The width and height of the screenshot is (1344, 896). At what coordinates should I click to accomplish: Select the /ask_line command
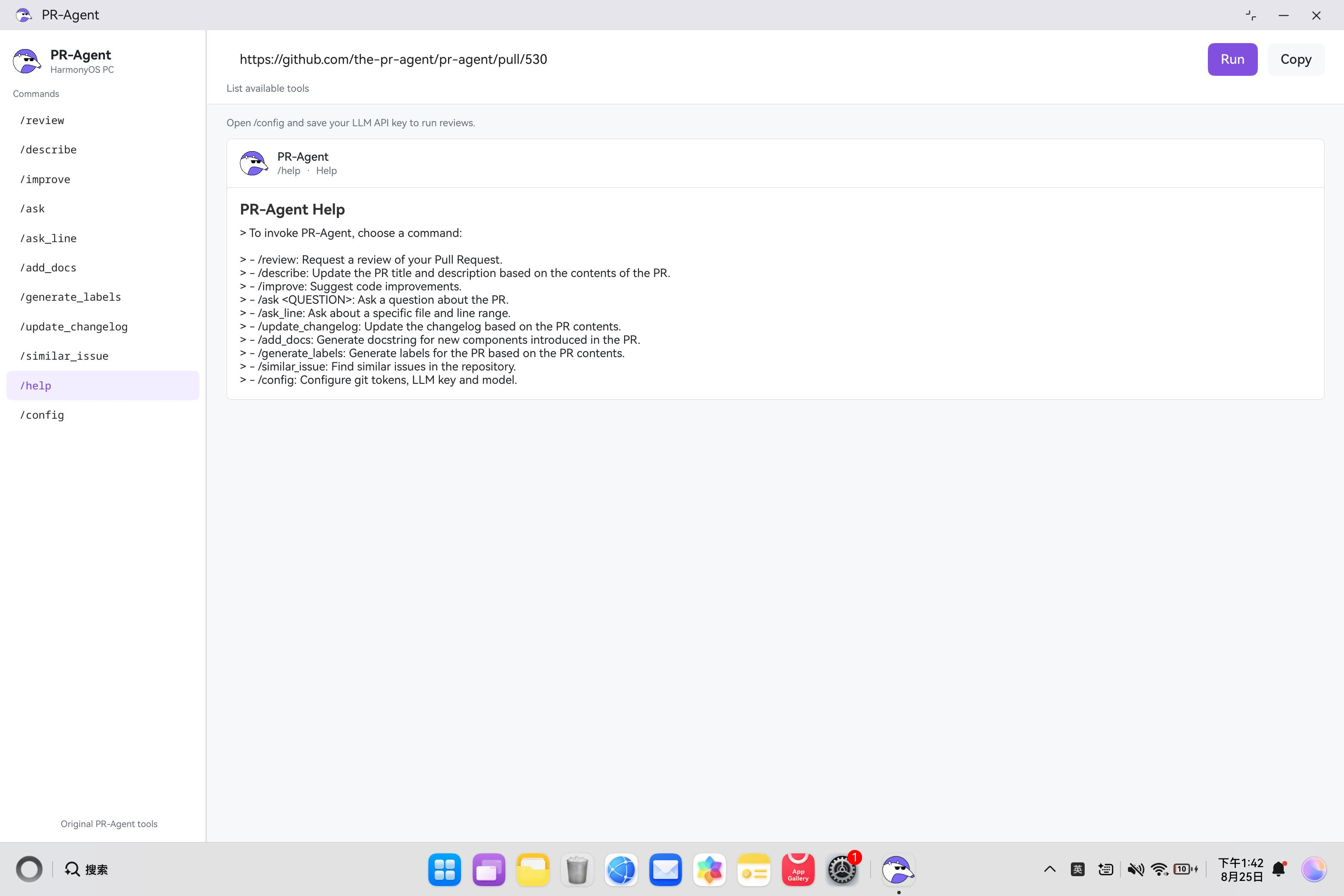[103, 238]
